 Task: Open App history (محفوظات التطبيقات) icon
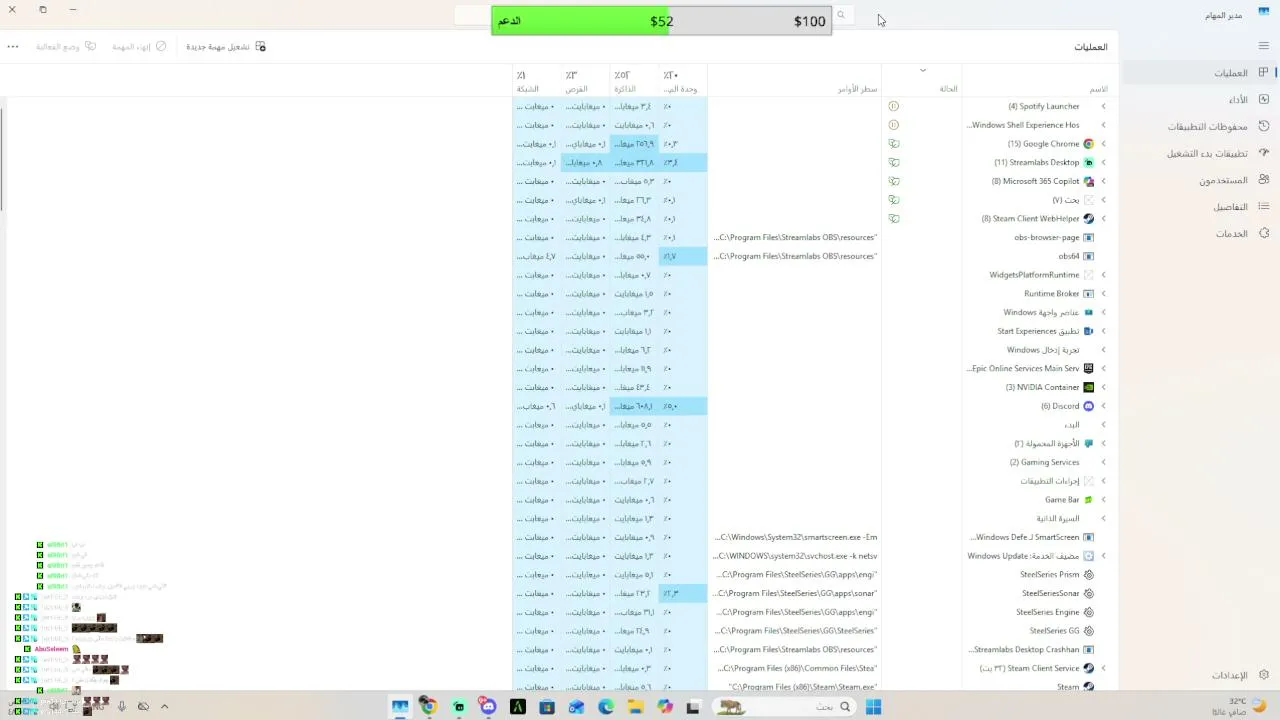tap(1264, 126)
